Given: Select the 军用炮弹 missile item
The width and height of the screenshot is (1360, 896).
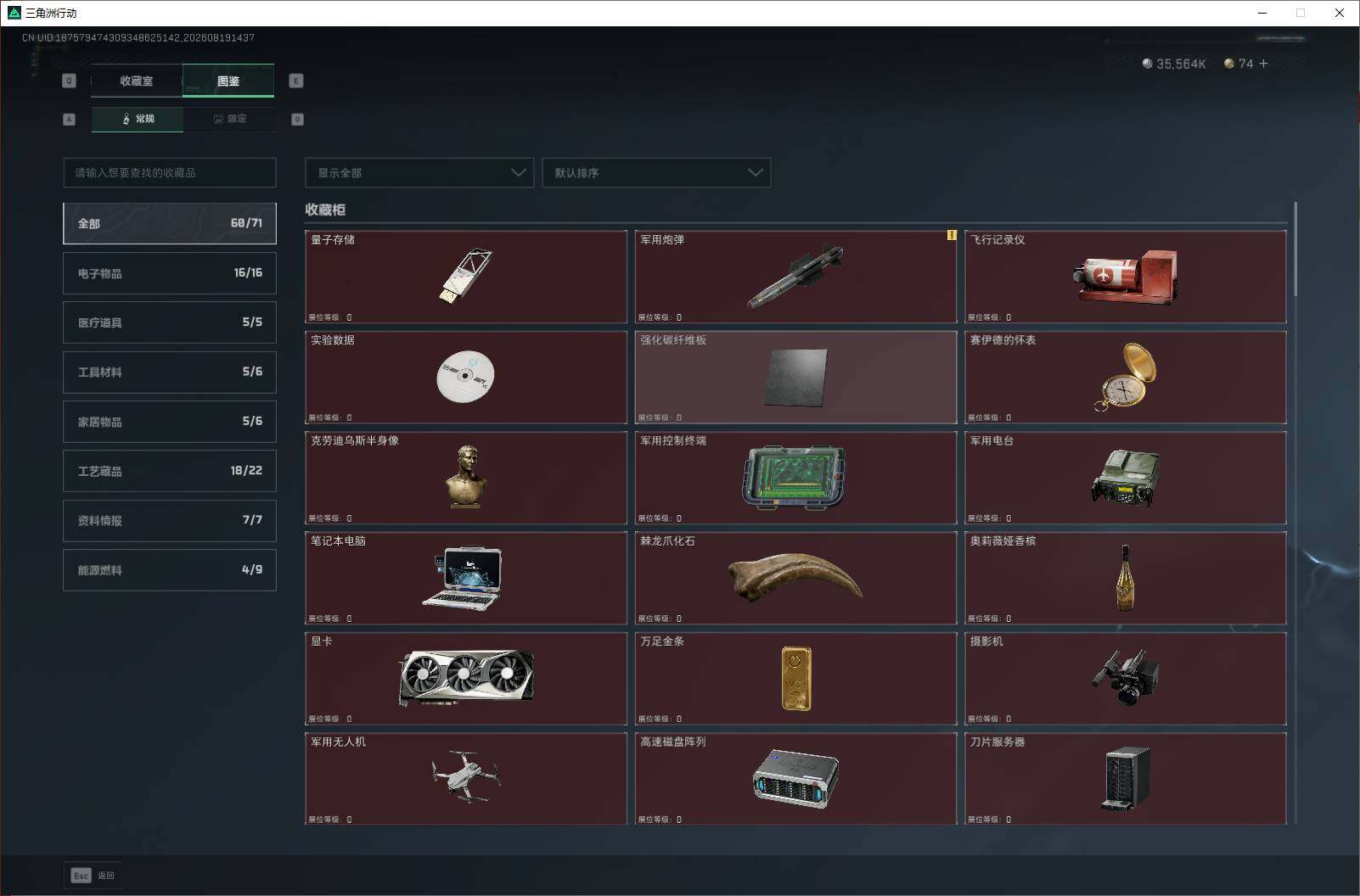Looking at the screenshot, I should 795,277.
